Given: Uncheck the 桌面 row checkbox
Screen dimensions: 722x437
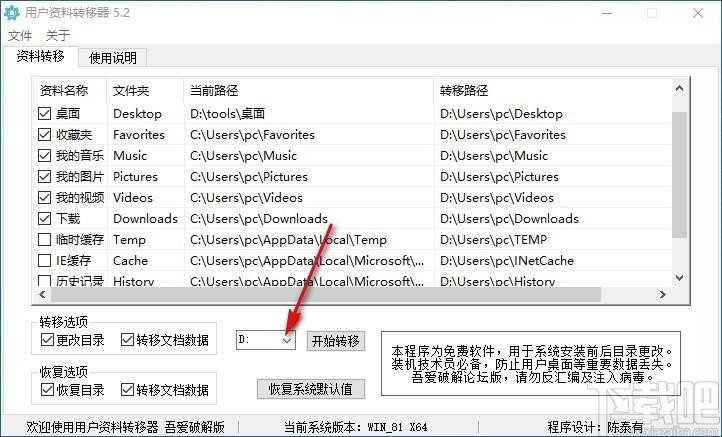Looking at the screenshot, I should point(44,113).
